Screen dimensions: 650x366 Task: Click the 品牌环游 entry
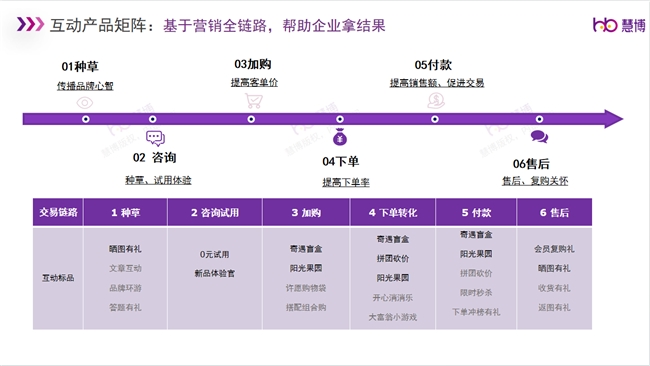(x=125, y=288)
